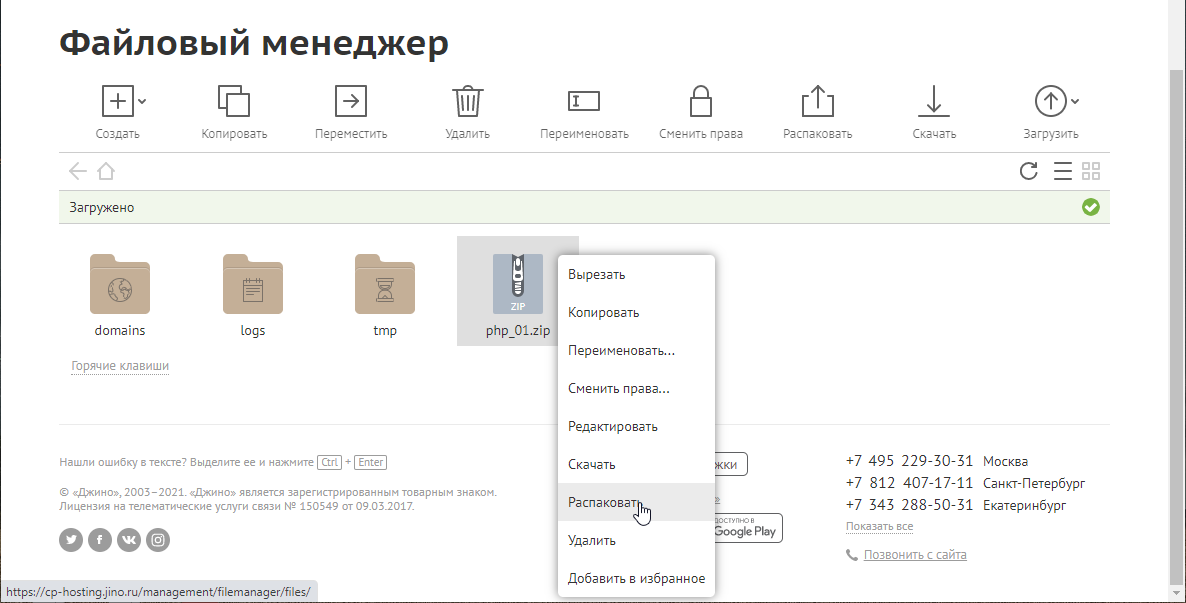
Task: Switch to grid view layout
Action: pyautogui.click(x=1091, y=171)
